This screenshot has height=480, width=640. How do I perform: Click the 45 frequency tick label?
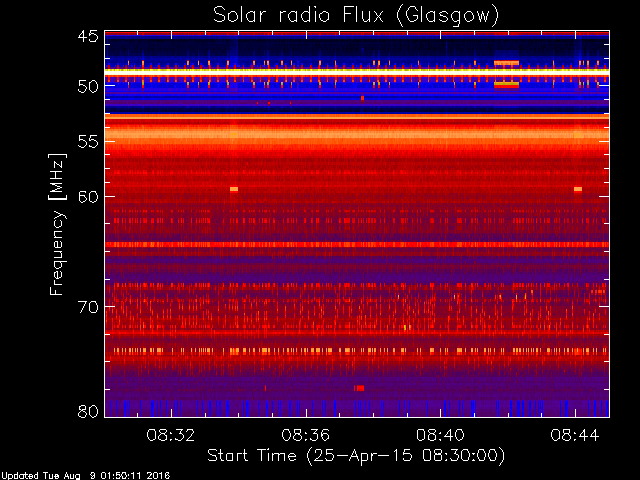88,36
